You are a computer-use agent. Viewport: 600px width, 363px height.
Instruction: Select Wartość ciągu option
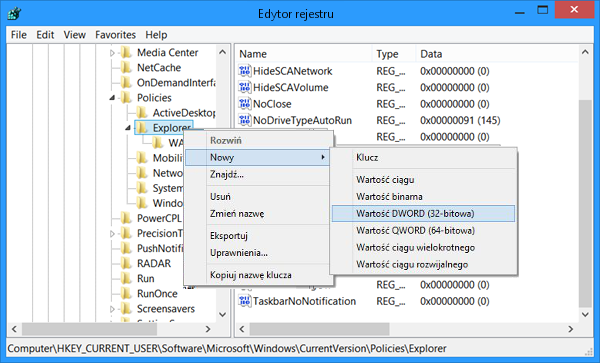[x=423, y=179]
